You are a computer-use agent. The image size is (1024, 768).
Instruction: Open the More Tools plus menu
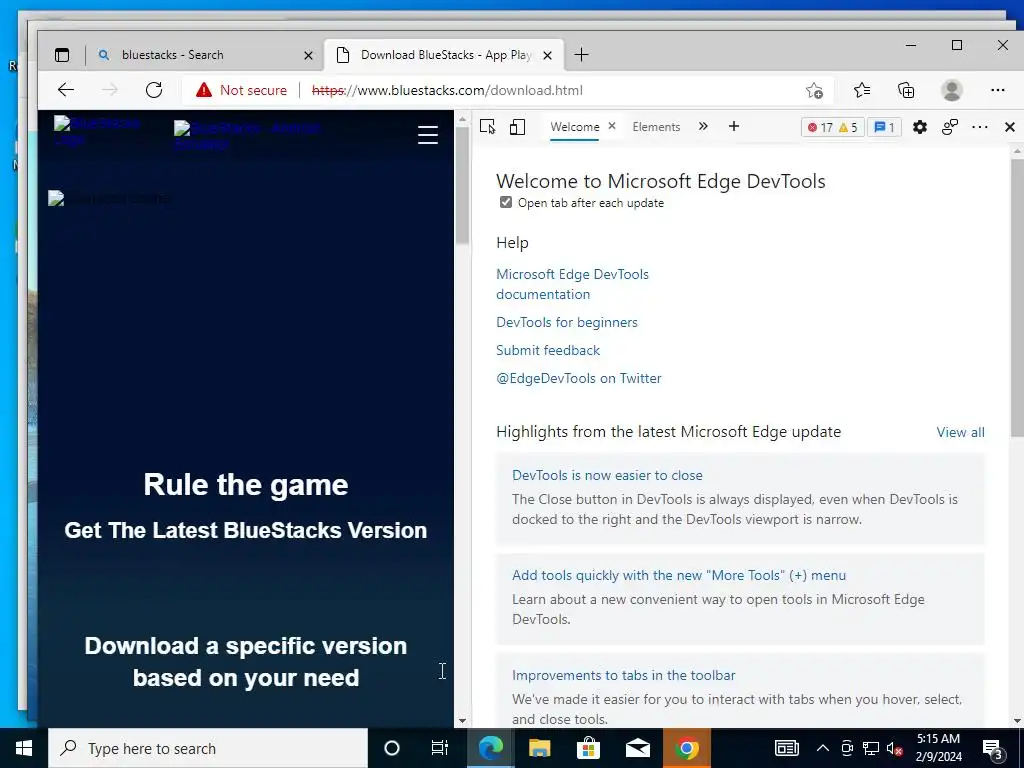click(734, 126)
